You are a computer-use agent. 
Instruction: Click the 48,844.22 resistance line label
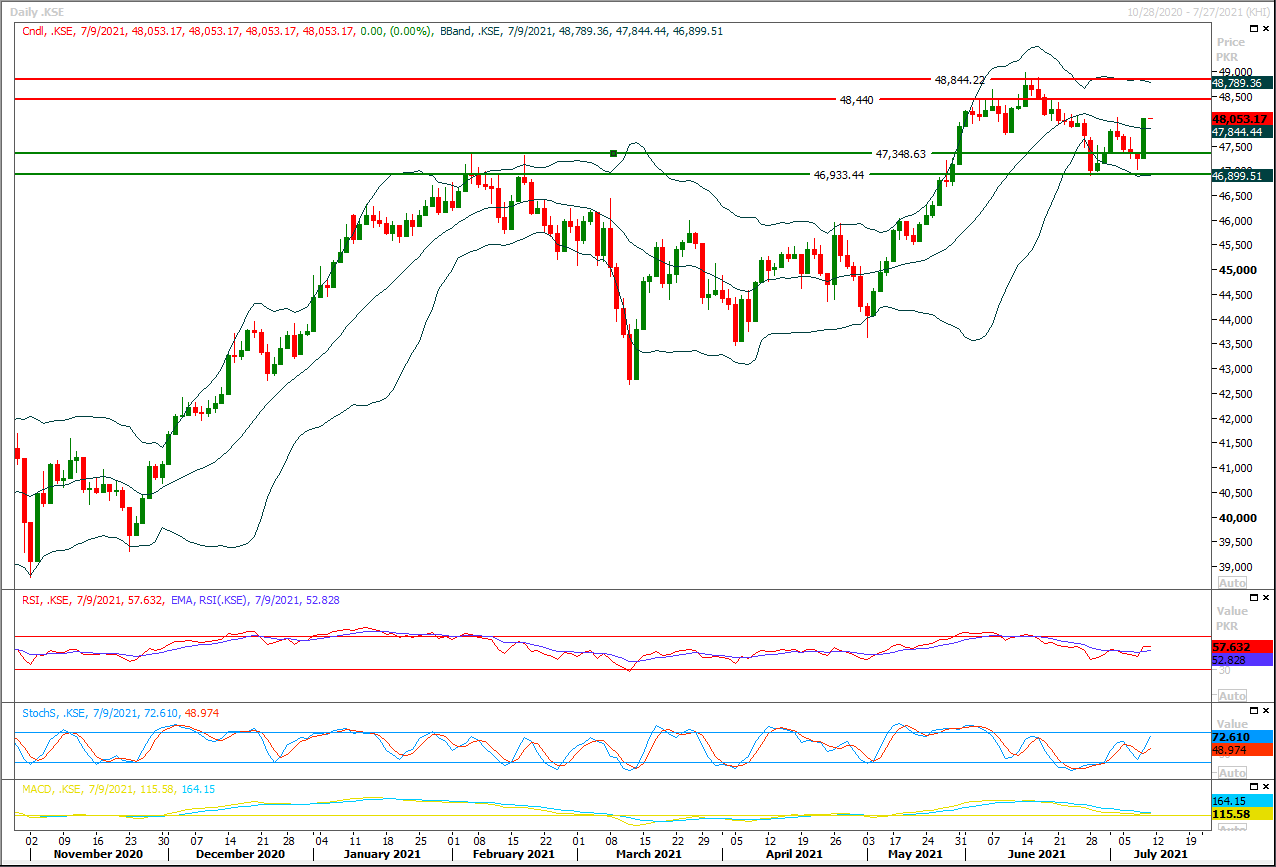pos(959,79)
